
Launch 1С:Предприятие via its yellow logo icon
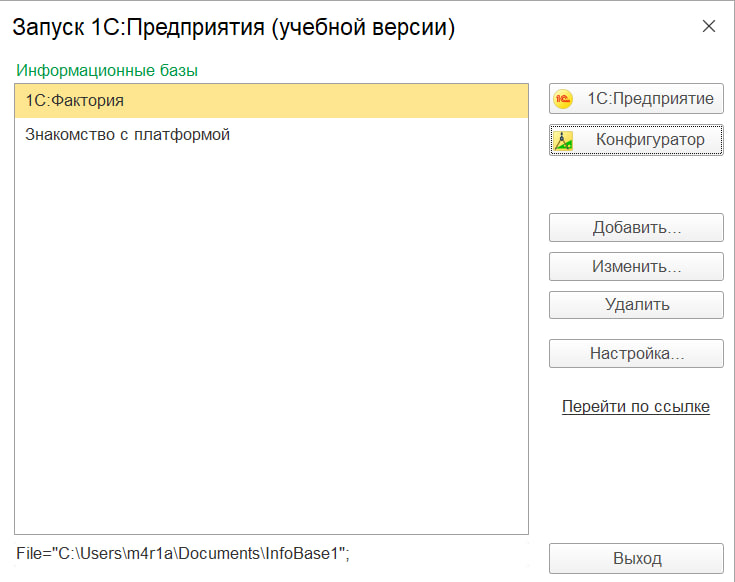[x=562, y=99]
